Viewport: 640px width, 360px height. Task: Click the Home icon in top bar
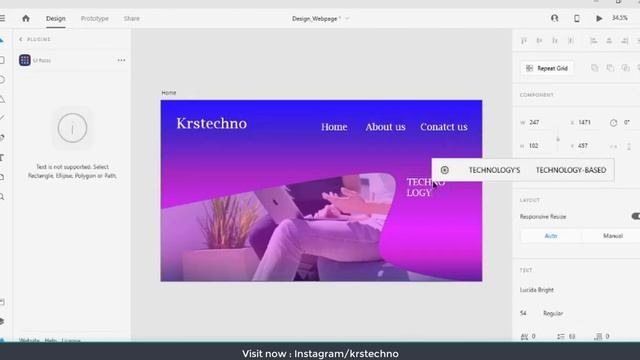coord(26,18)
